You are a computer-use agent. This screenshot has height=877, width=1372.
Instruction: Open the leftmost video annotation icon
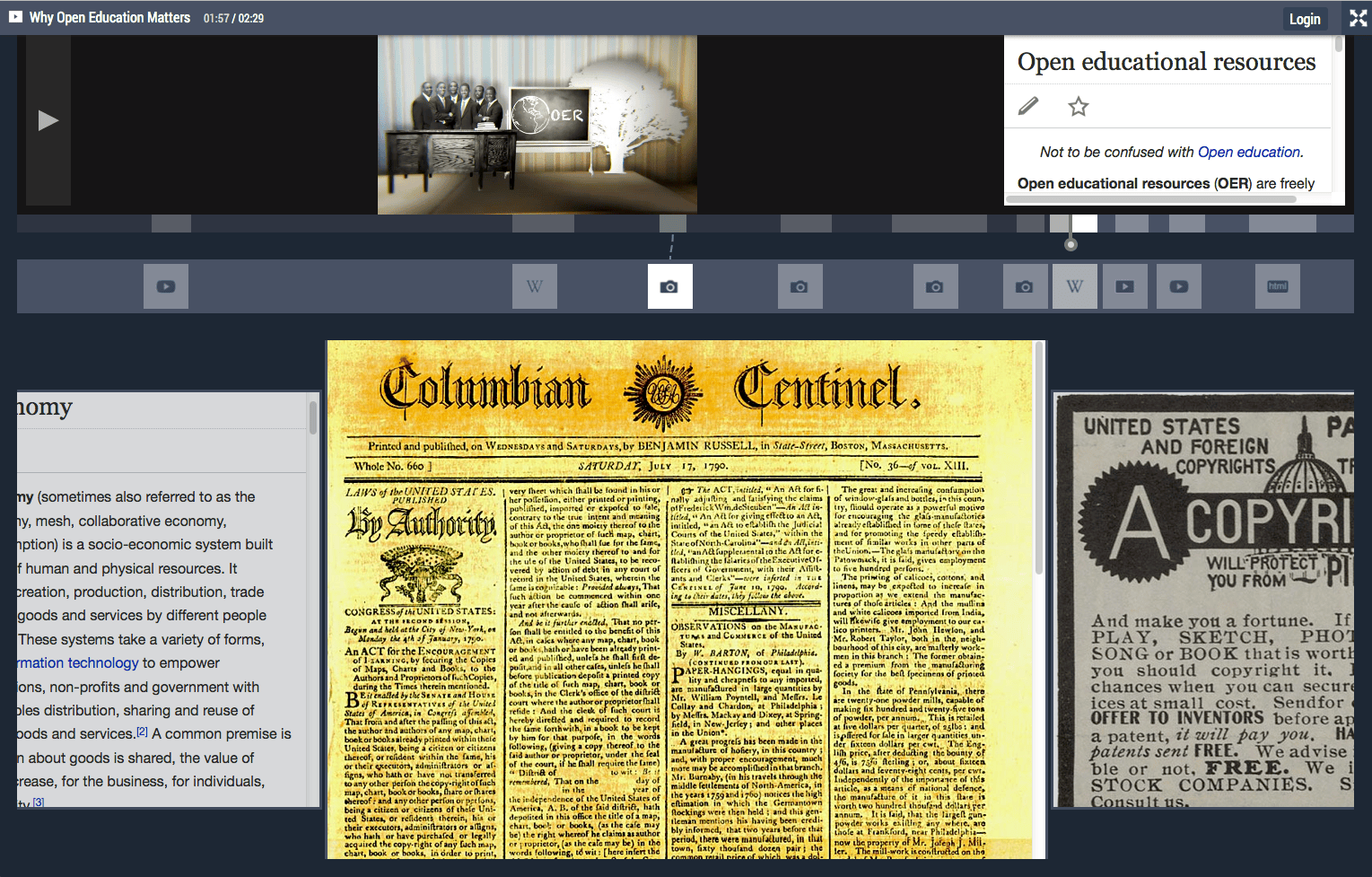166,286
